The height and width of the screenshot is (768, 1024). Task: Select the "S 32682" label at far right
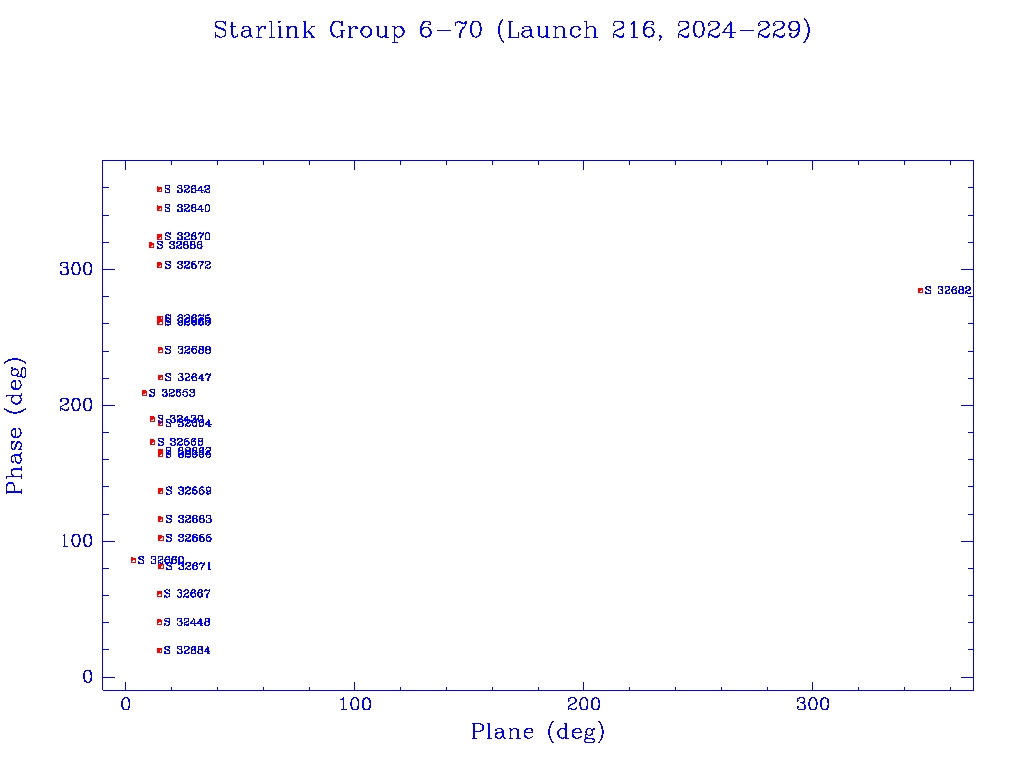tap(948, 291)
